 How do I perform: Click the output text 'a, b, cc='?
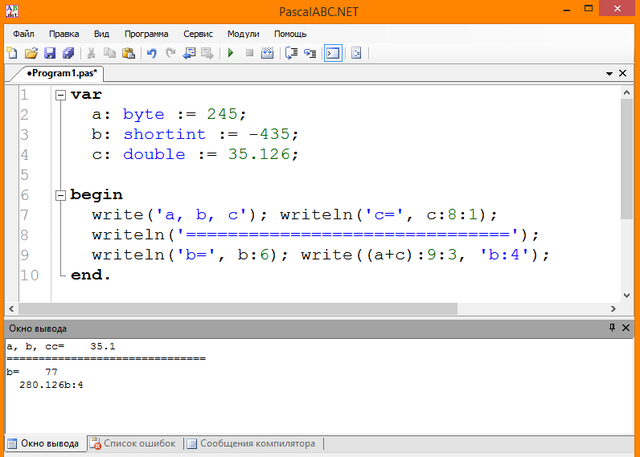pos(36,347)
